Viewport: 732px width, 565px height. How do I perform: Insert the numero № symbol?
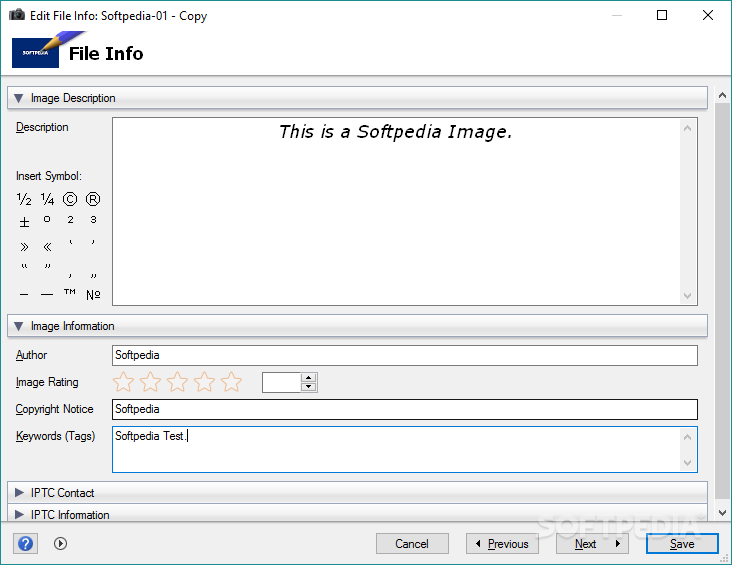tap(93, 295)
